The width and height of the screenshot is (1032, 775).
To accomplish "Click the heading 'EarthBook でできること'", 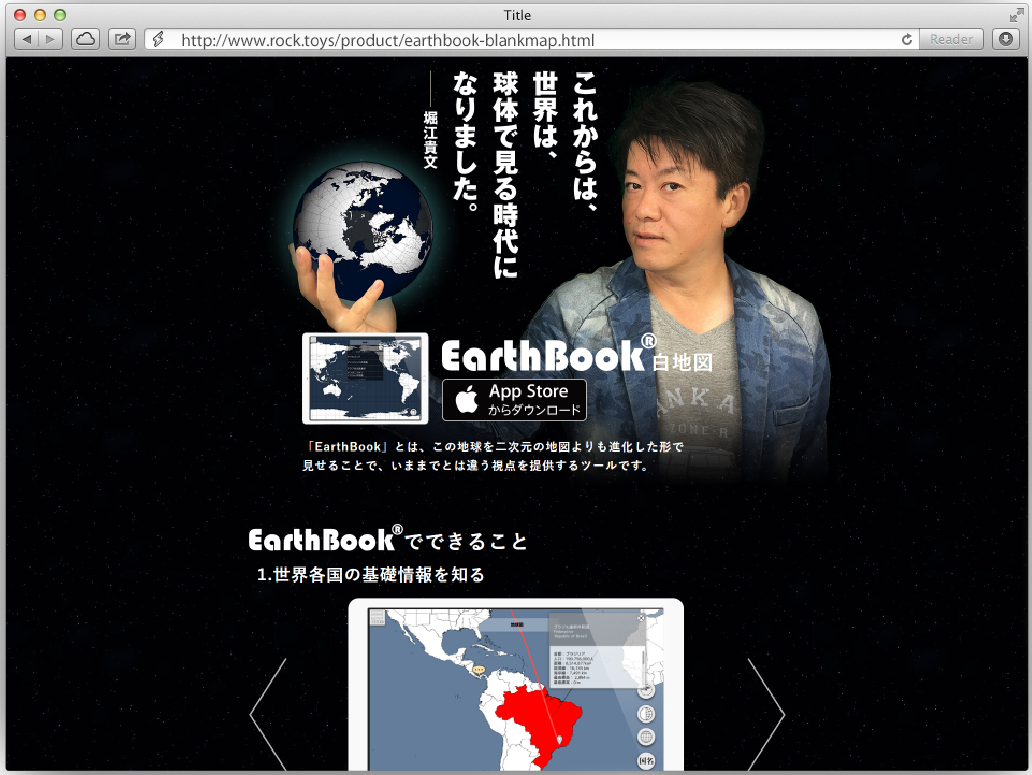I will point(388,540).
